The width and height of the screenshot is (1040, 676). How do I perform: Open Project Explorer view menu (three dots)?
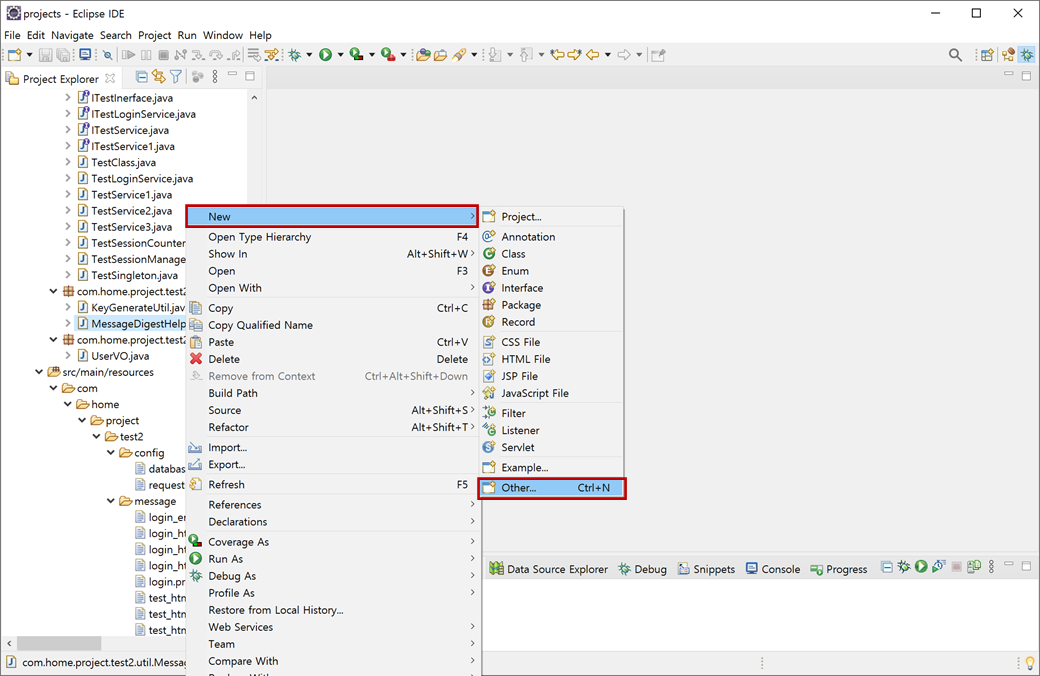tap(214, 77)
